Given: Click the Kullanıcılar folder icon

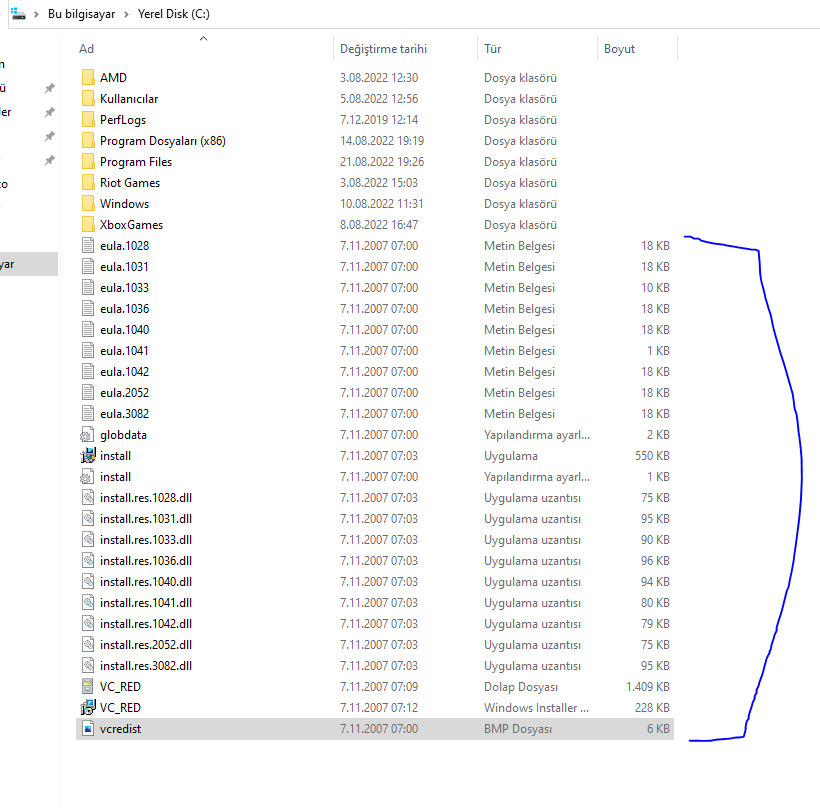Looking at the screenshot, I should [88, 98].
